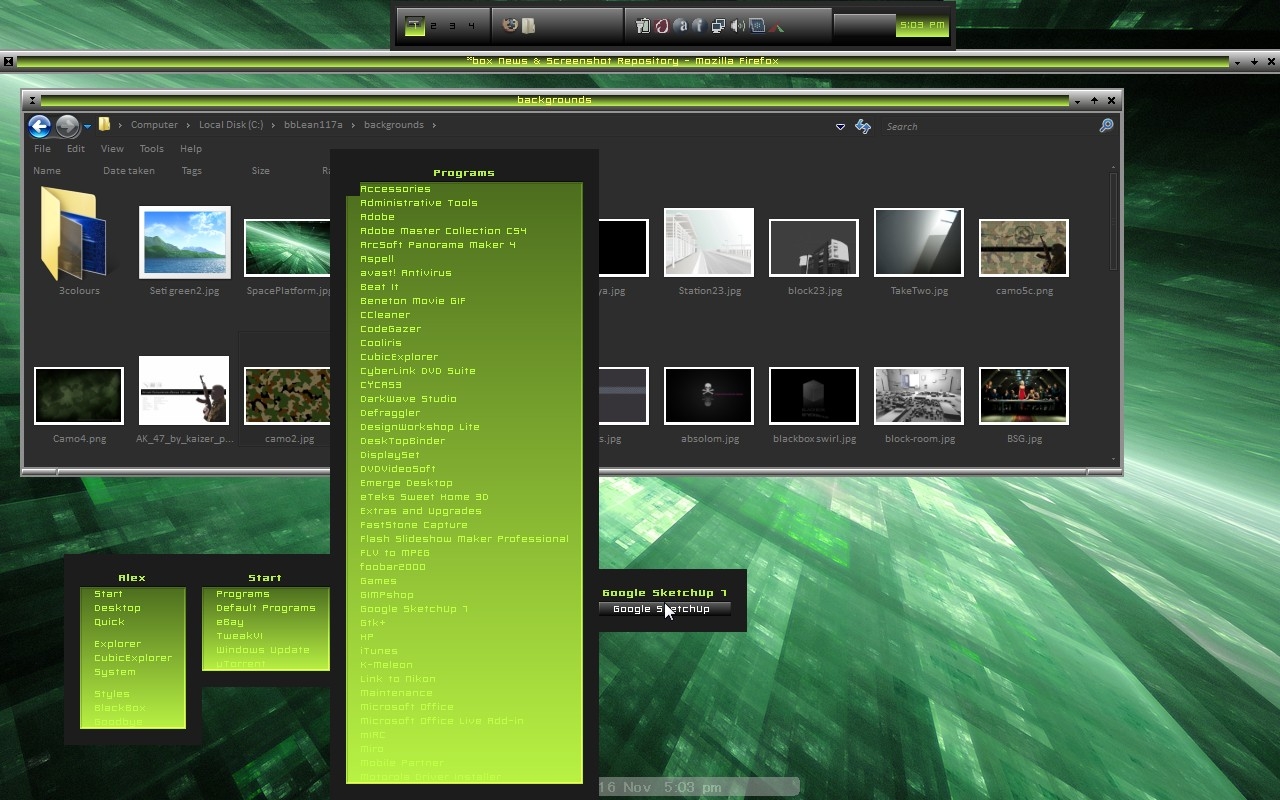Click Firefox window title dropdown arrow
The width and height of the screenshot is (1280, 800).
[1237, 62]
